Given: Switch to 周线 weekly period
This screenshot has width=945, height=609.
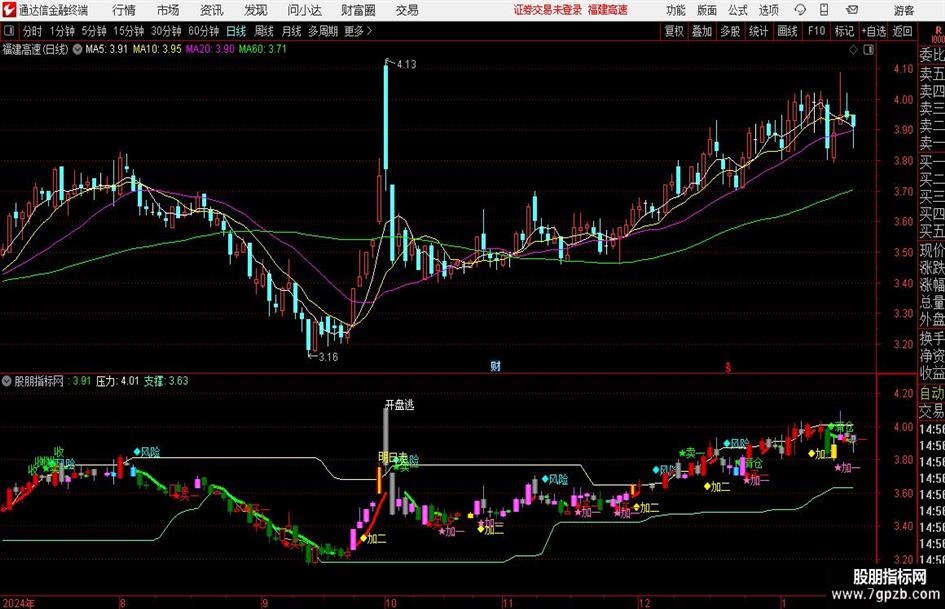Looking at the screenshot, I should tap(264, 31).
